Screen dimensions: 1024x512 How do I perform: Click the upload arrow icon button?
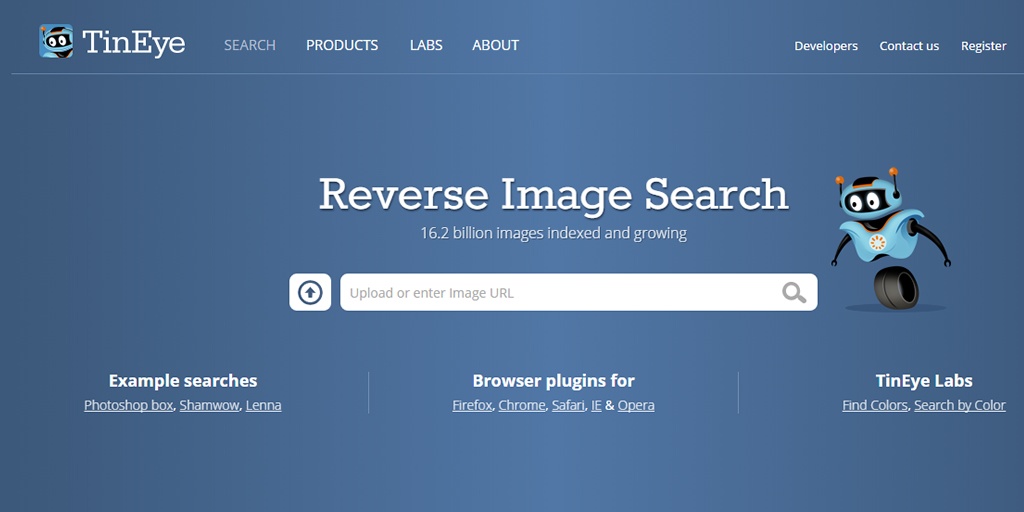(310, 293)
